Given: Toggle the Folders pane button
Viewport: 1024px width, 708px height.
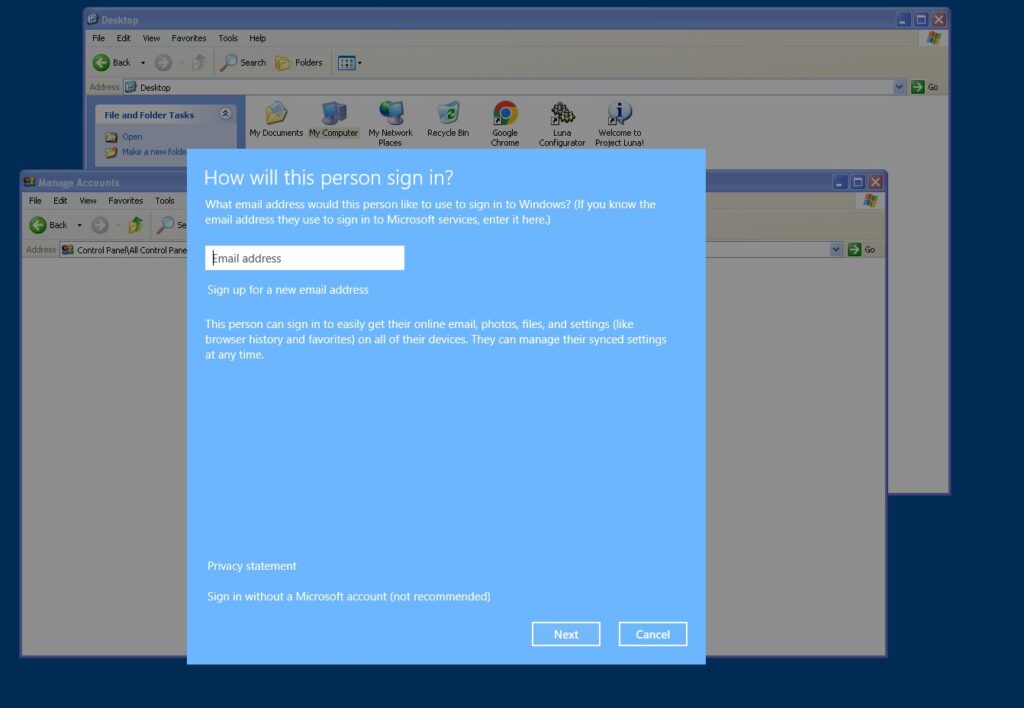Looking at the screenshot, I should [x=299, y=62].
